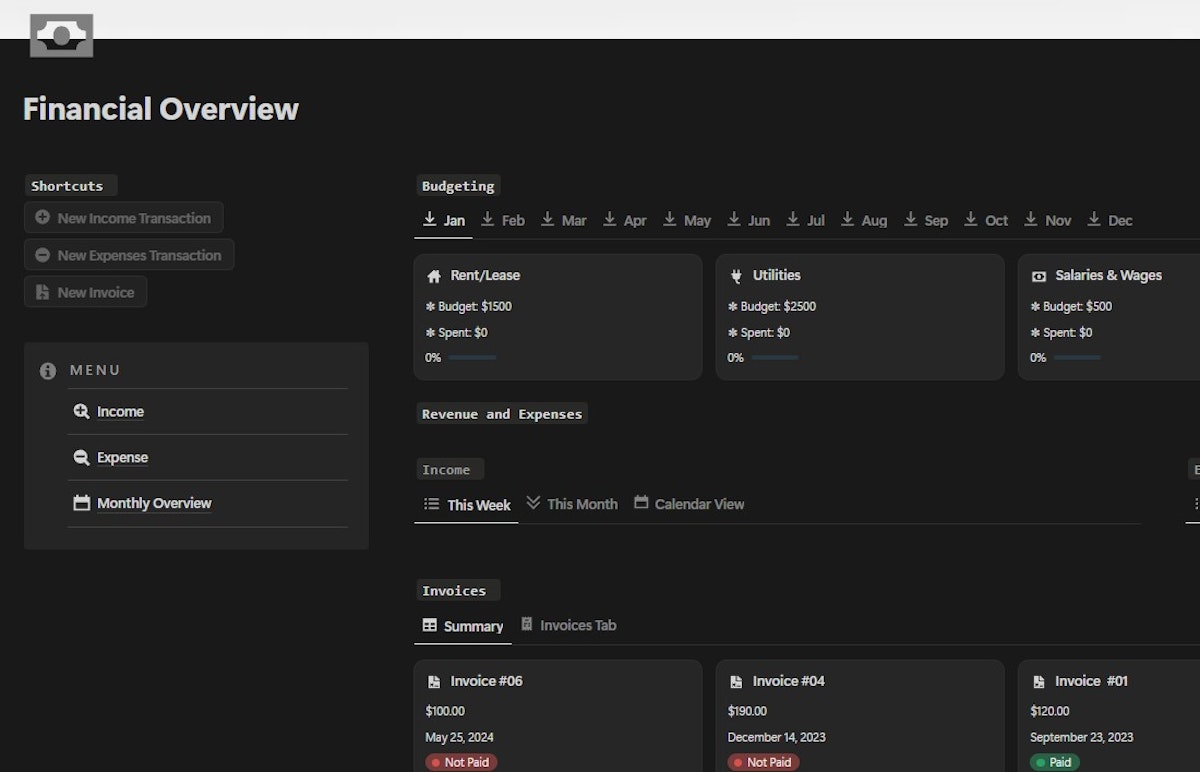The image size is (1200, 772).
Task: Click the May 25, 2024 date
Action: [459, 738]
